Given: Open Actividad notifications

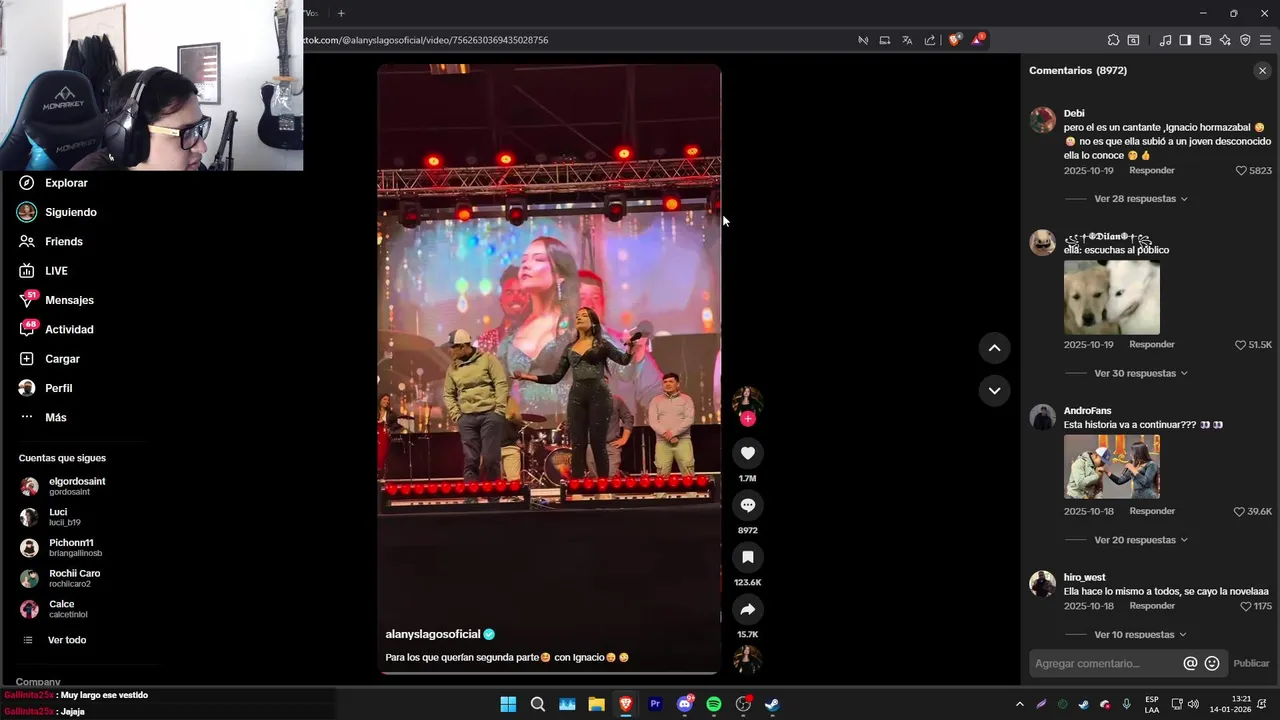Looking at the screenshot, I should (69, 329).
